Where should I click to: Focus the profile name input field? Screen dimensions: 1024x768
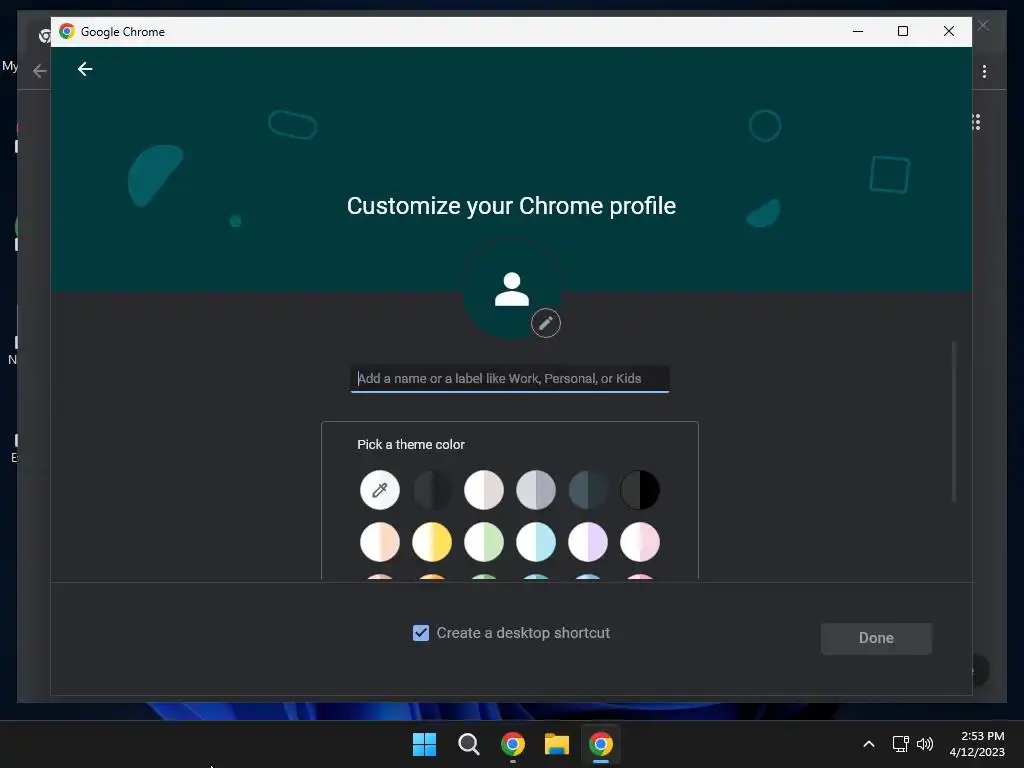[510, 379]
